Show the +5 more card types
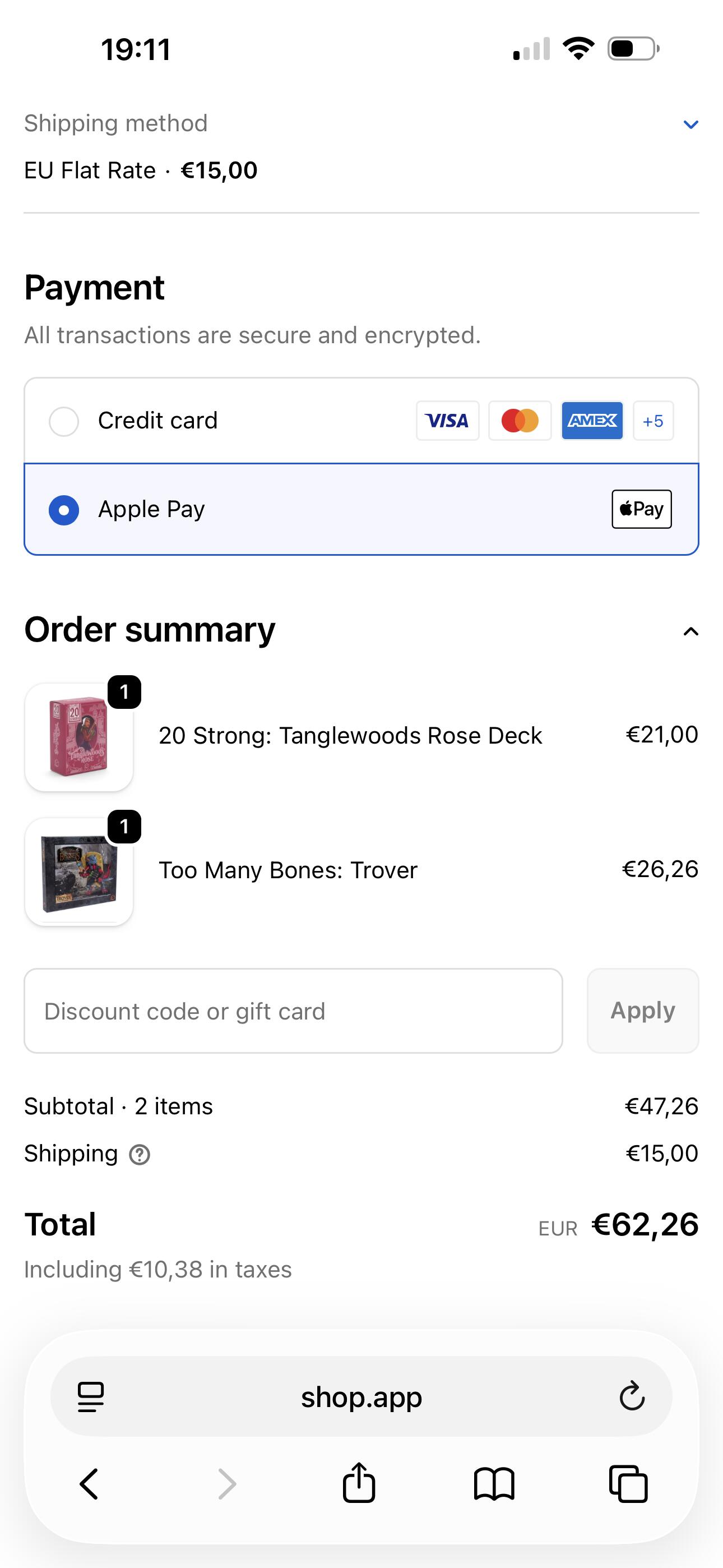Viewport: 723px width, 1568px height. click(653, 421)
